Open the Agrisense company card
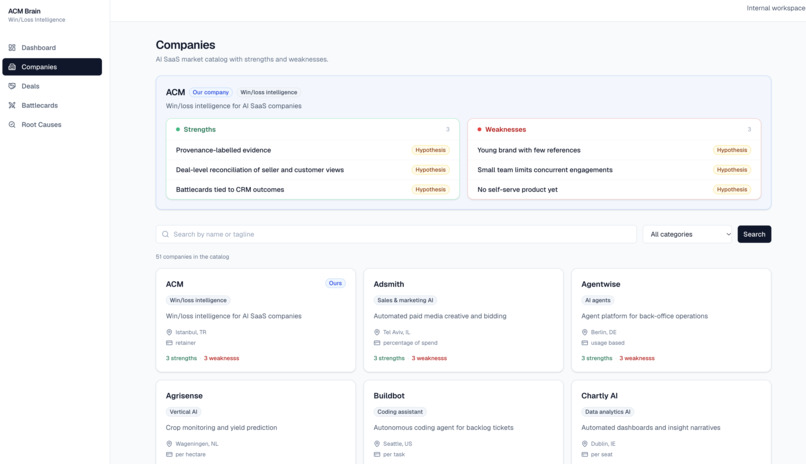 pos(255,422)
